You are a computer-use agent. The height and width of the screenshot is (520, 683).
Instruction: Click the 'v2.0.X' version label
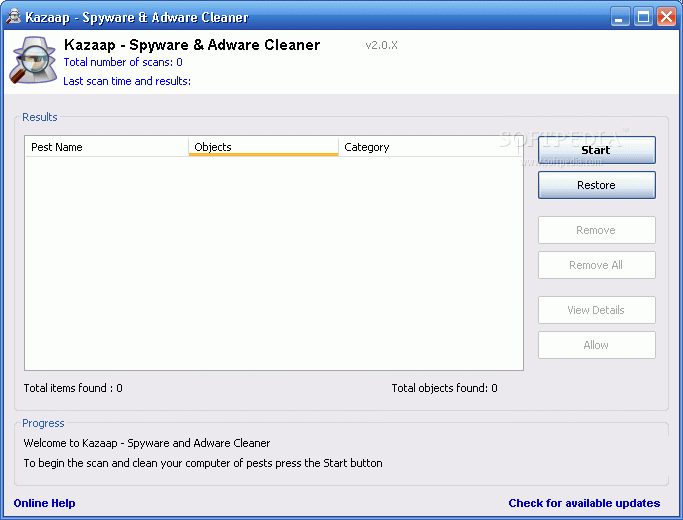(x=382, y=45)
